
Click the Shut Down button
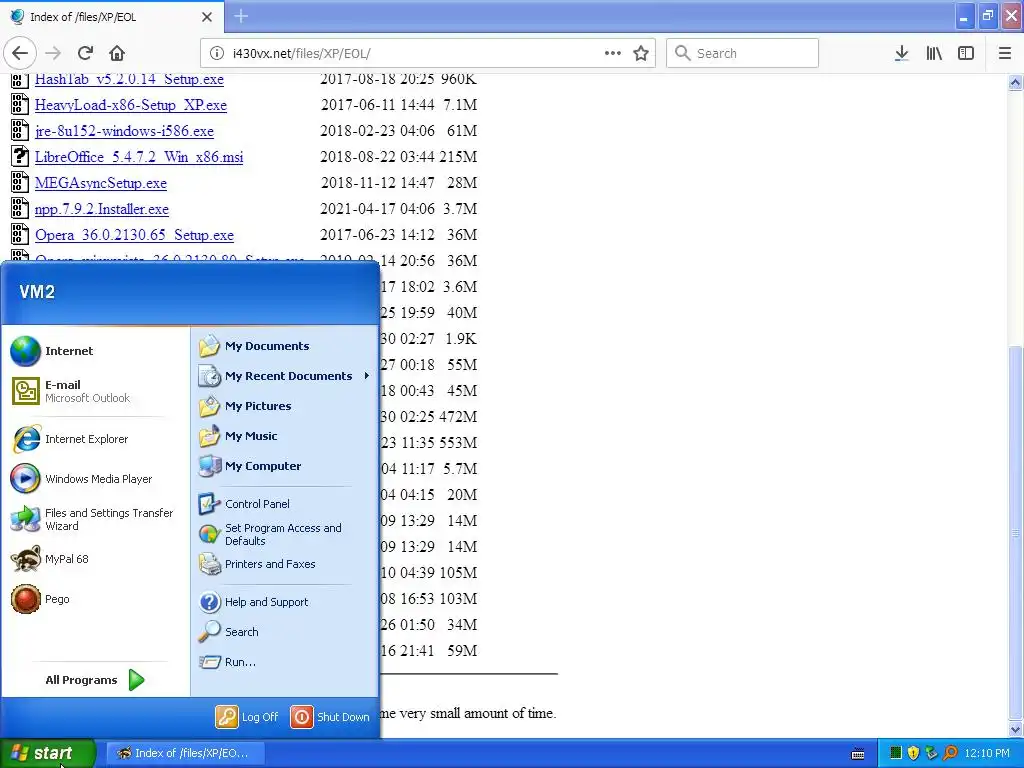click(x=330, y=717)
